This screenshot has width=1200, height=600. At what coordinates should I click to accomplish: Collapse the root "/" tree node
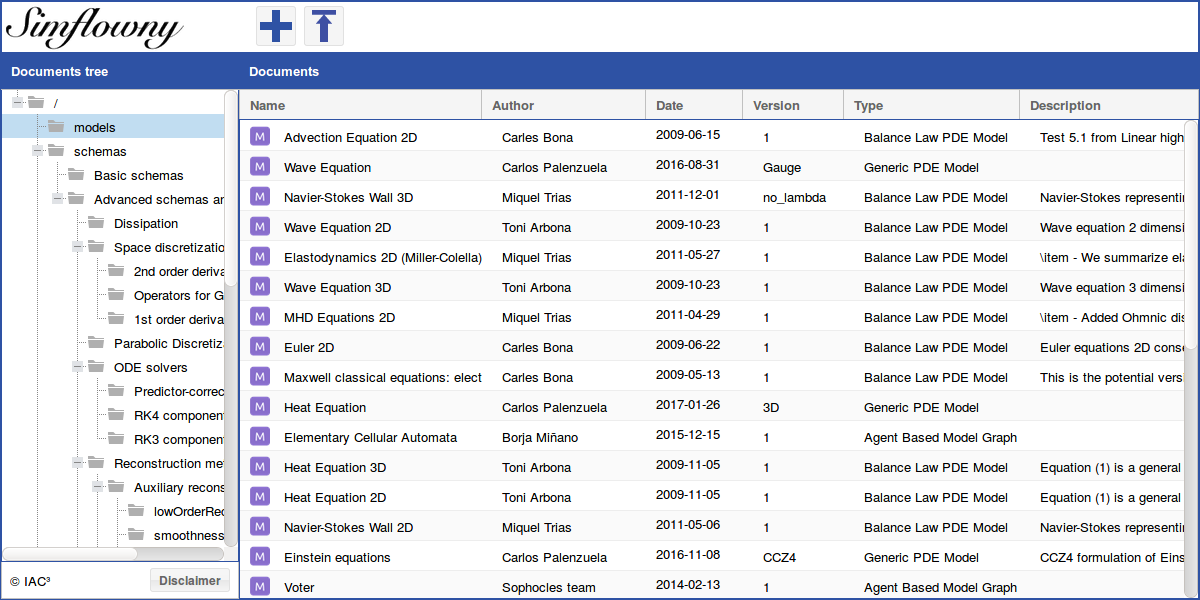(17, 102)
